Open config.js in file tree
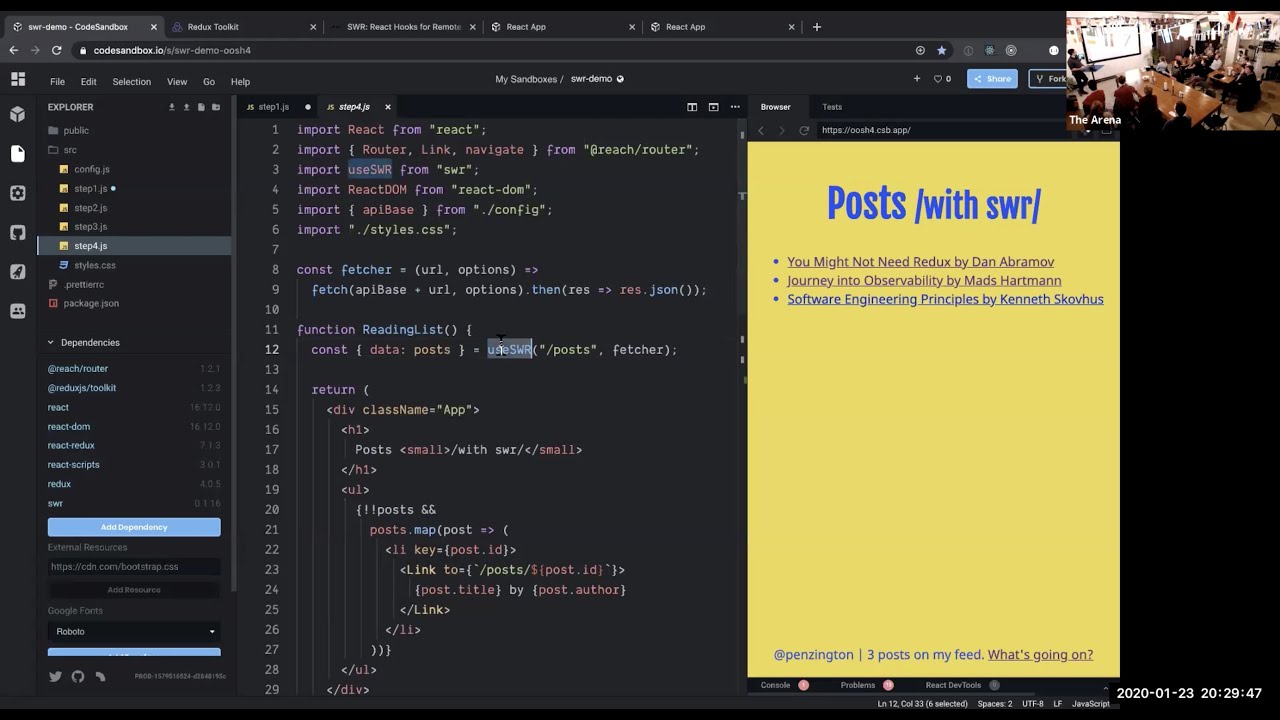Image resolution: width=1280 pixels, height=720 pixels. pos(92,169)
